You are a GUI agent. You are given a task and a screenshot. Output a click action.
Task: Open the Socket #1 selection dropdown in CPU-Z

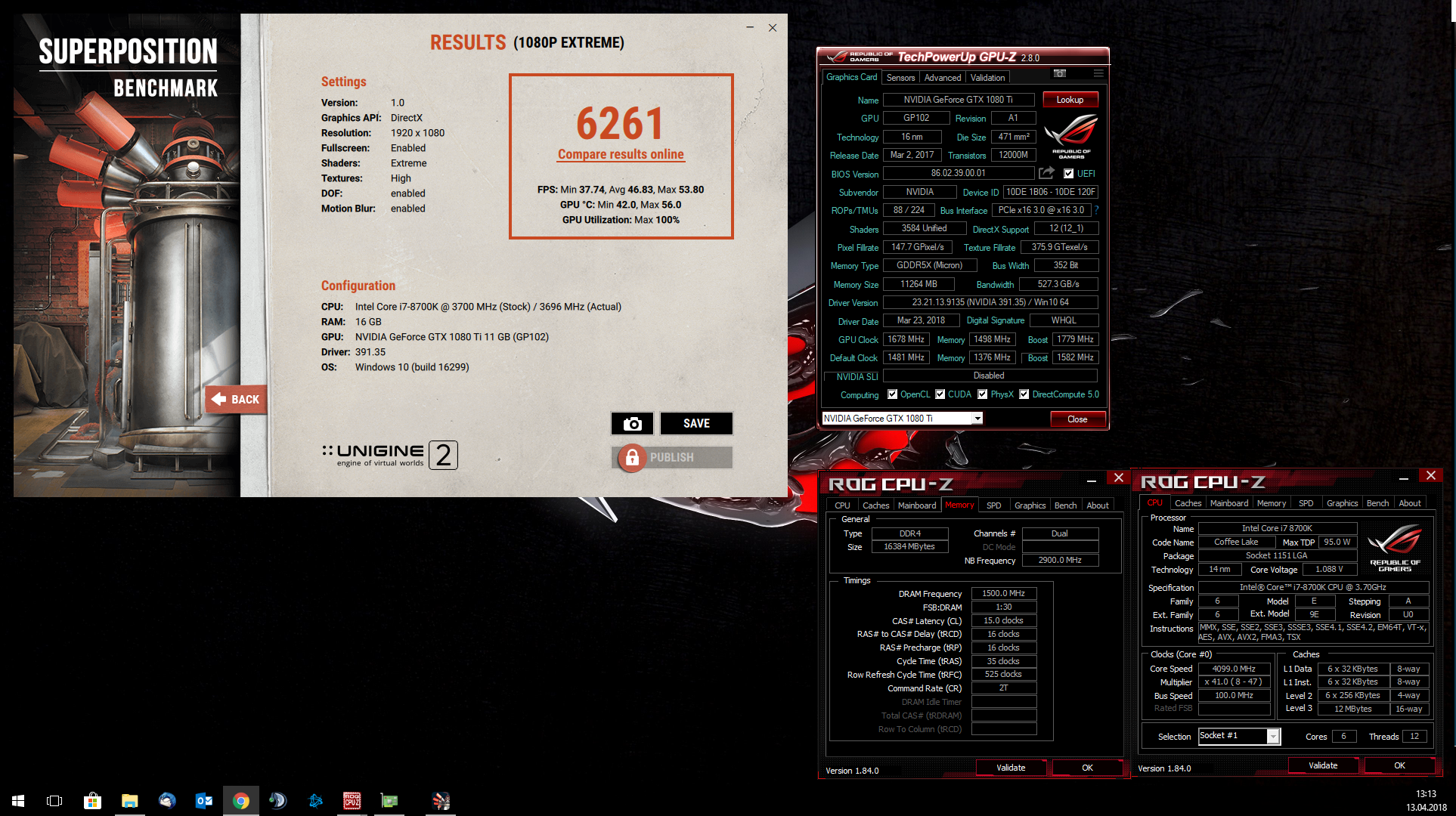(x=1273, y=737)
